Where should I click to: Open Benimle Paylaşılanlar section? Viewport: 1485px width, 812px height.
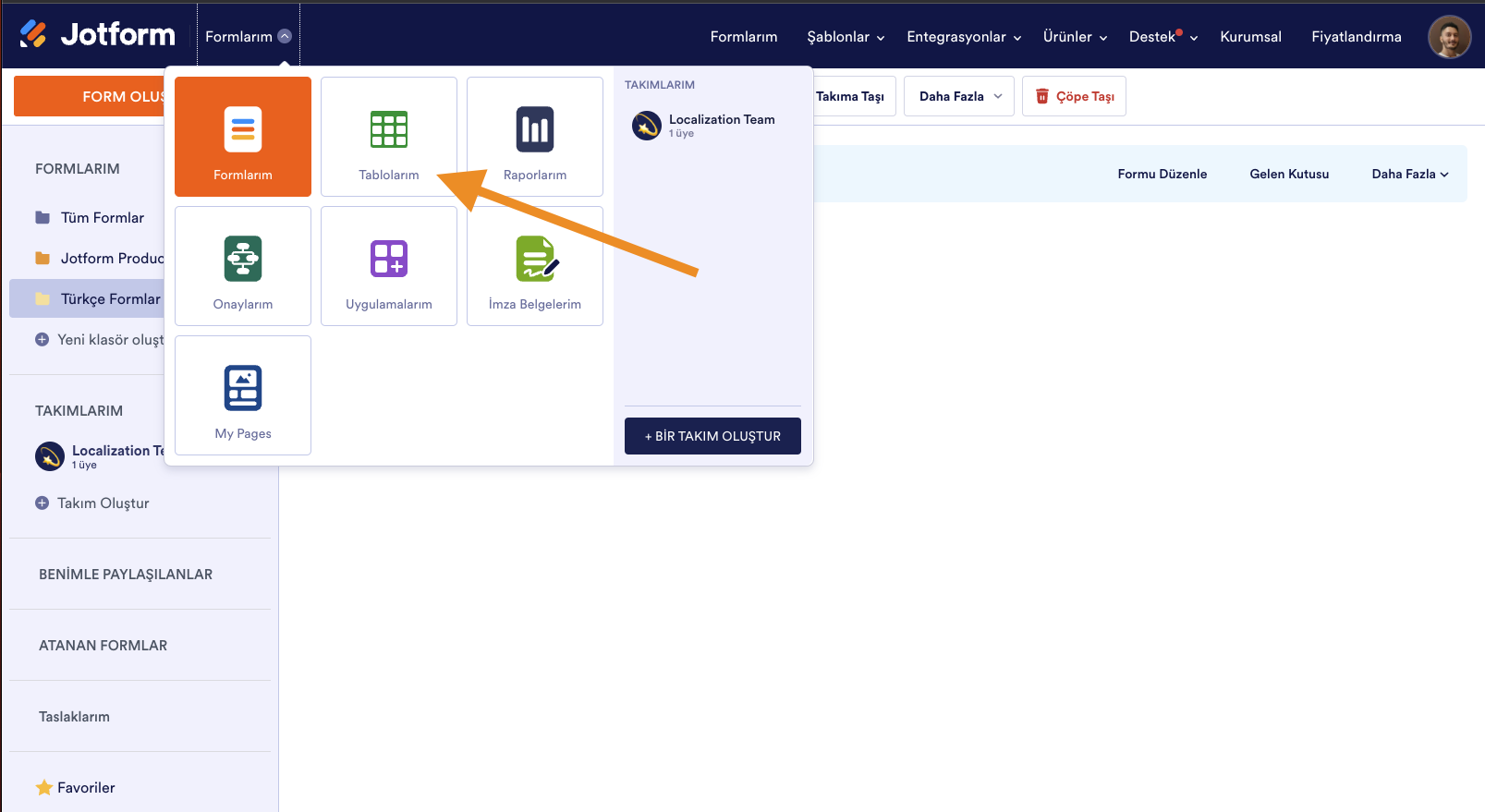coord(126,574)
